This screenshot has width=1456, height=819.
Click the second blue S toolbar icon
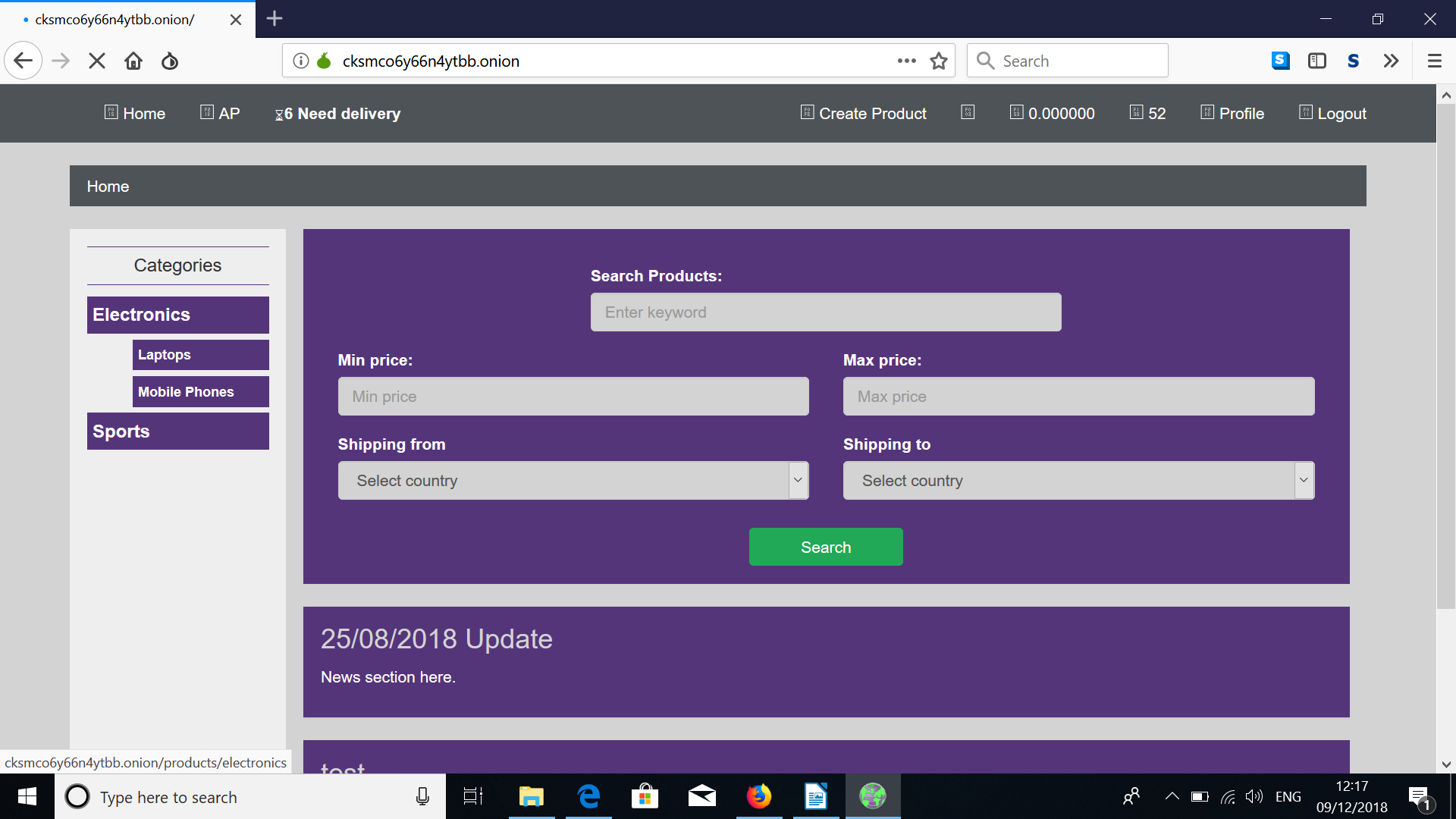[1354, 61]
